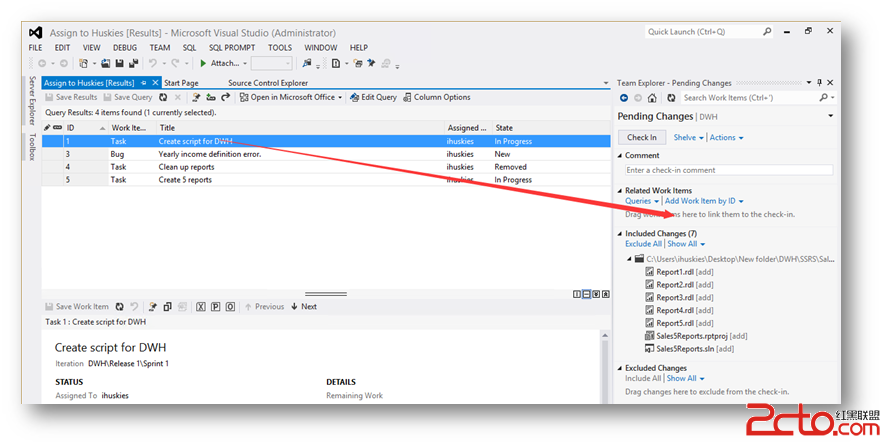The height and width of the screenshot is (446, 883).
Task: Open Add Work Item by ID dropdown
Action: point(704,201)
